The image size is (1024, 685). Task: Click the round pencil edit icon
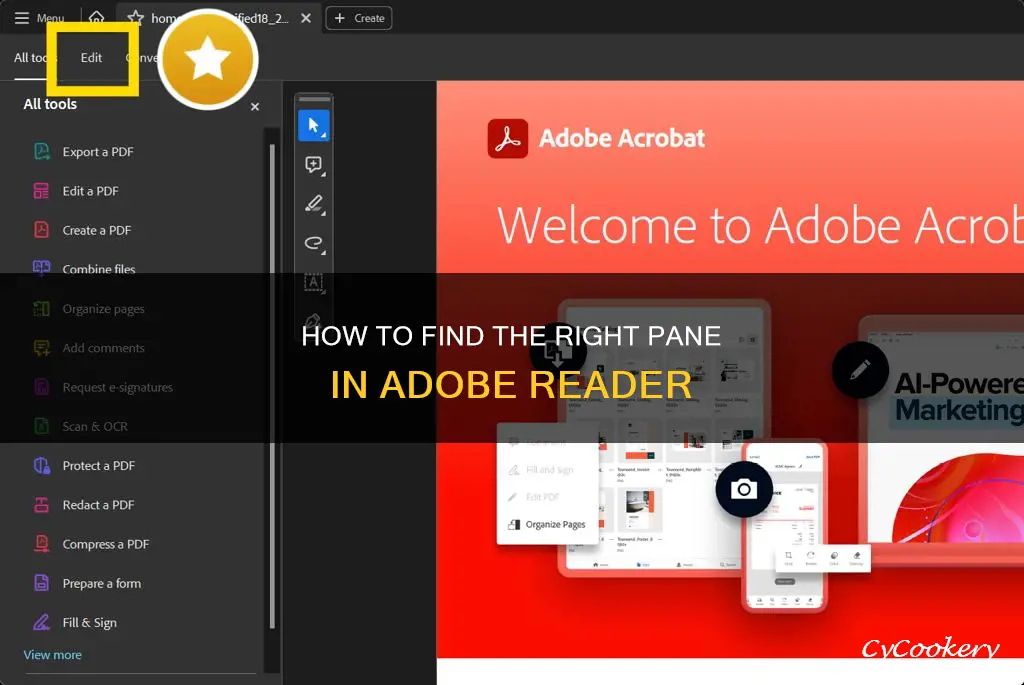tap(859, 370)
